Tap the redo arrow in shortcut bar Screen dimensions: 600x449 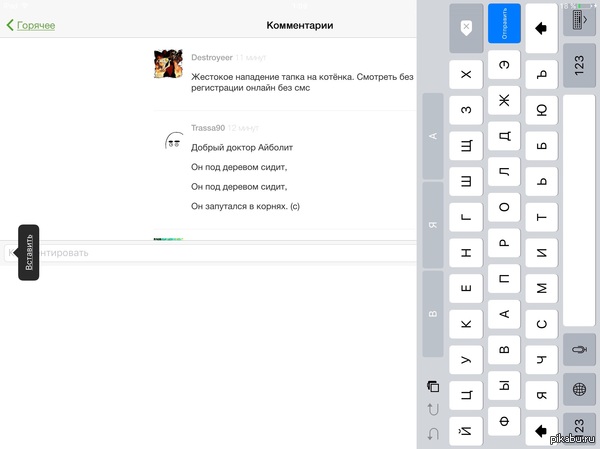click(x=433, y=409)
